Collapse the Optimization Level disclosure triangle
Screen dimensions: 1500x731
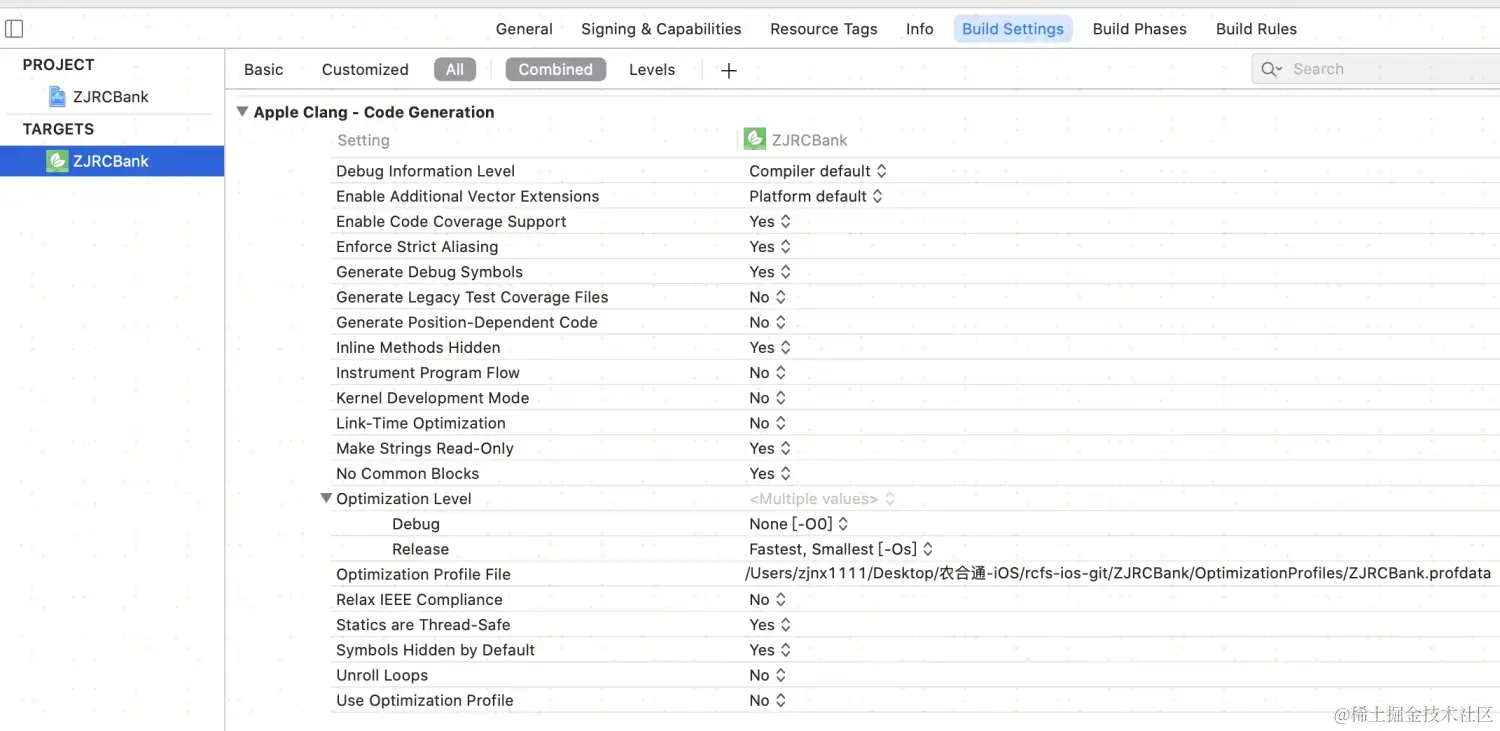[x=326, y=498]
